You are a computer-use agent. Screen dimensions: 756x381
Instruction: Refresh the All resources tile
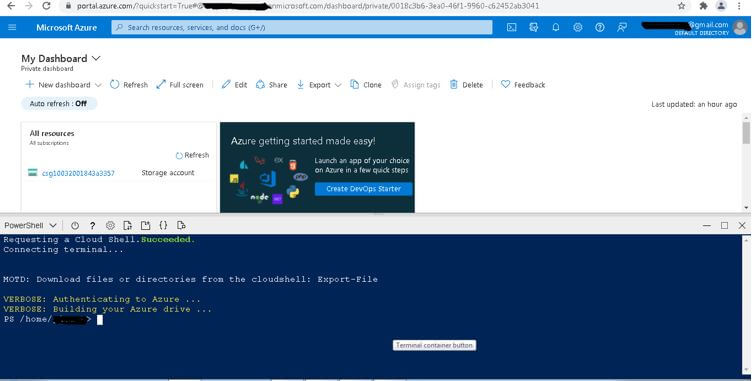192,155
